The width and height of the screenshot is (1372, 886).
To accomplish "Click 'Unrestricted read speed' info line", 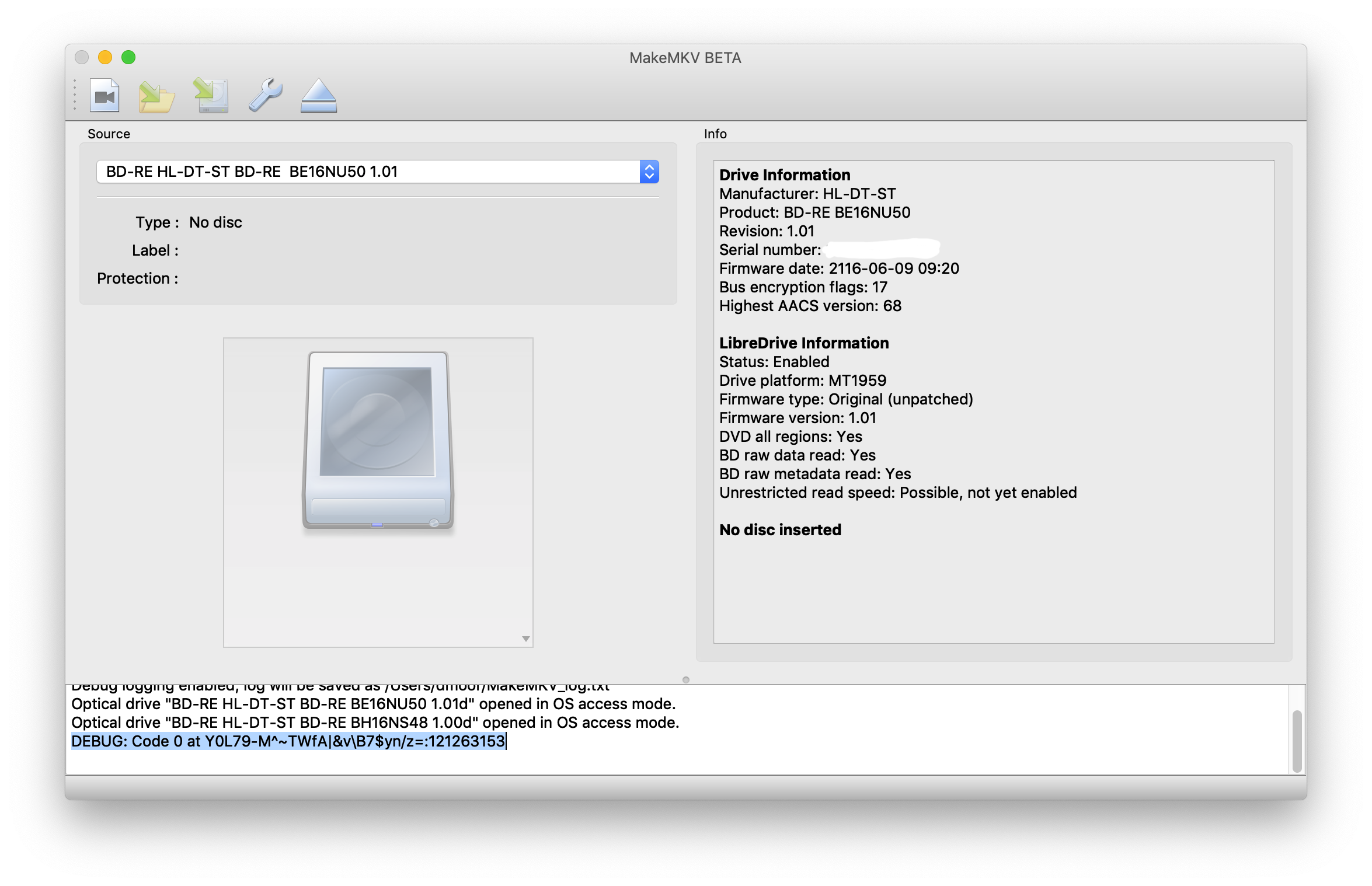I will click(x=898, y=493).
